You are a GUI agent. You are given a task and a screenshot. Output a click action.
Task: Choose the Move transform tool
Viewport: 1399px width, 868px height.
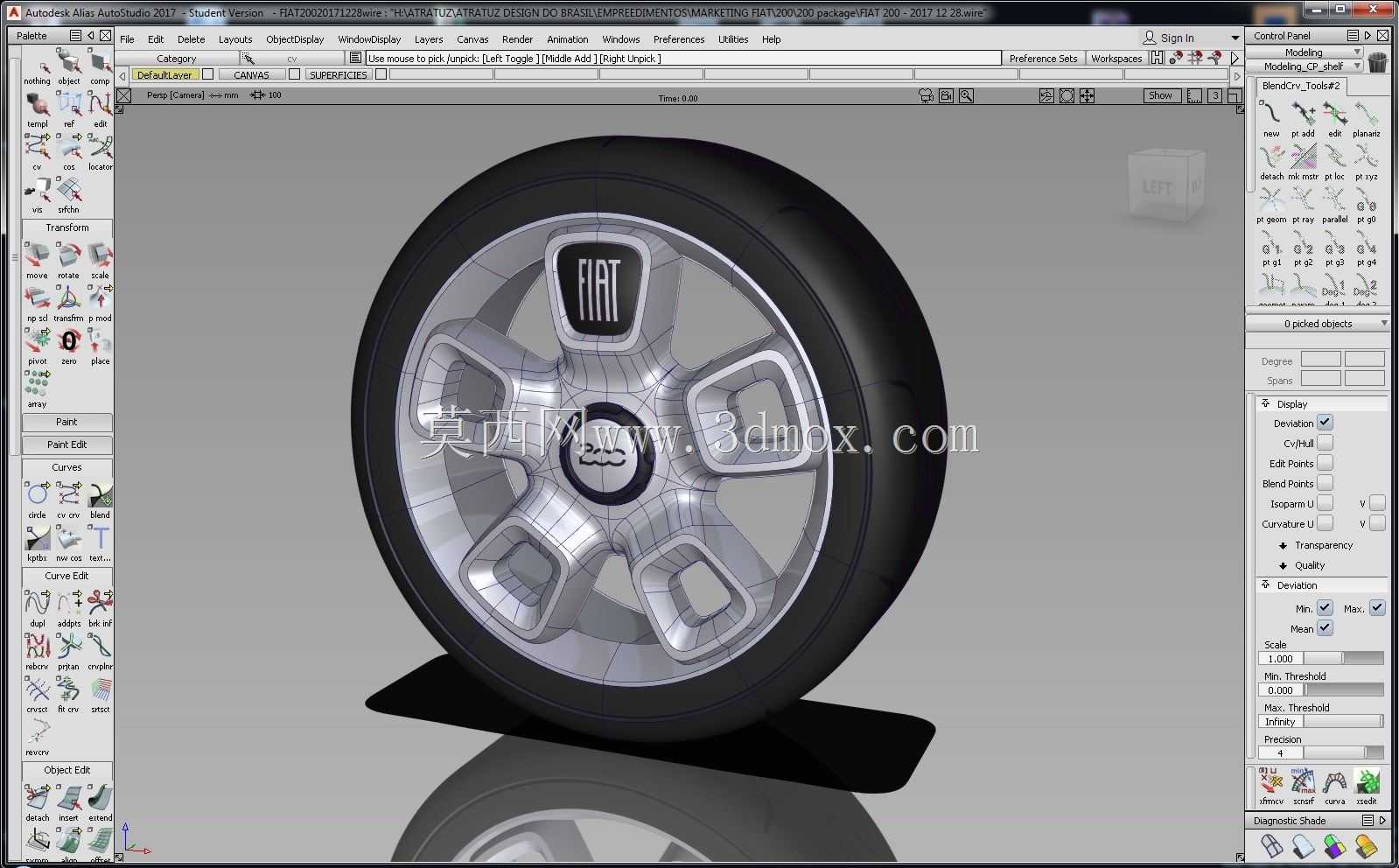click(38, 260)
